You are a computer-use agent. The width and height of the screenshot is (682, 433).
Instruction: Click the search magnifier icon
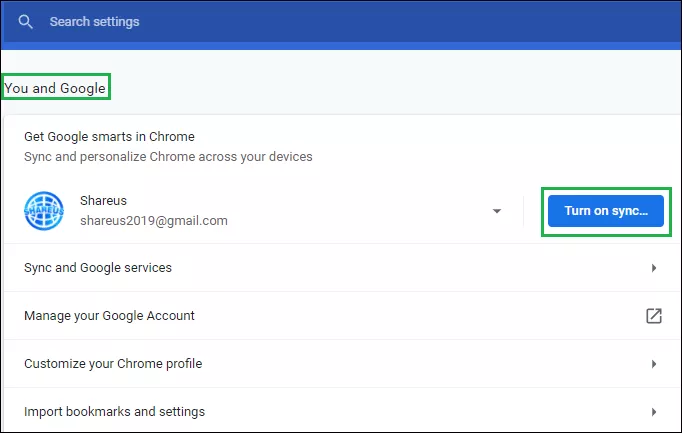point(25,22)
